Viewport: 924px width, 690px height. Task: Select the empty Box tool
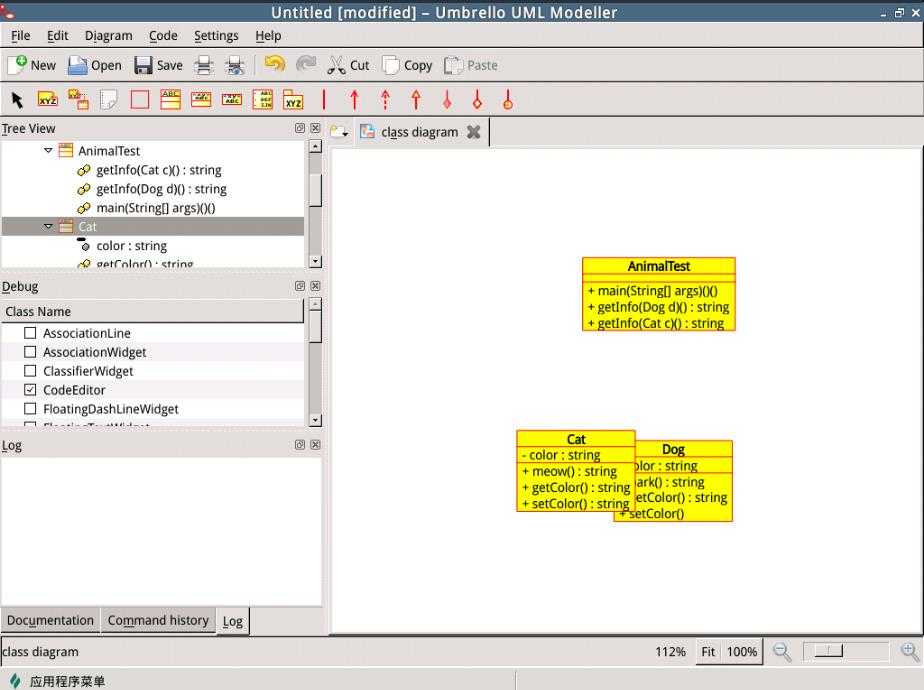[140, 100]
